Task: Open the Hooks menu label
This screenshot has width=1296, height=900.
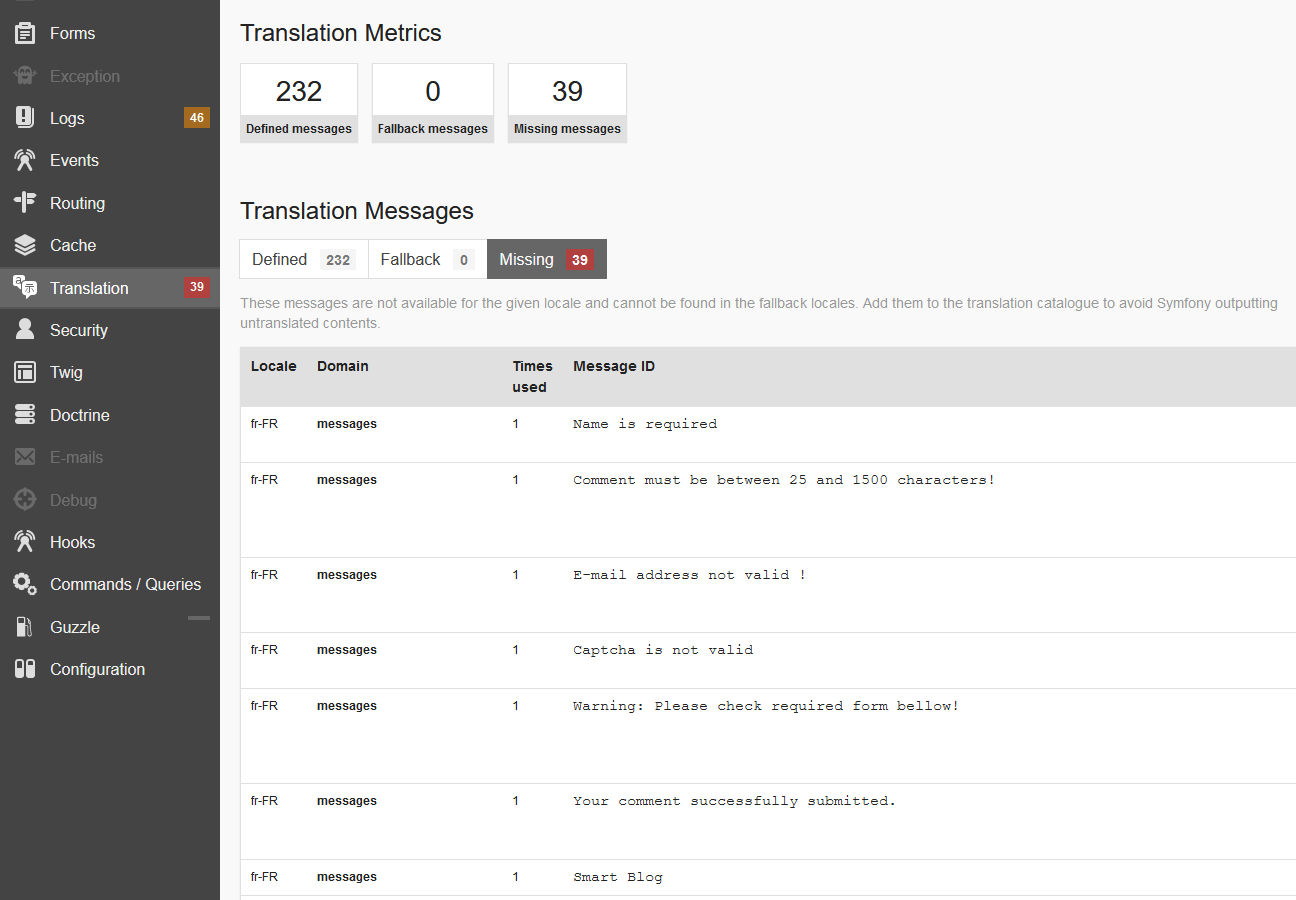Action: (x=73, y=542)
